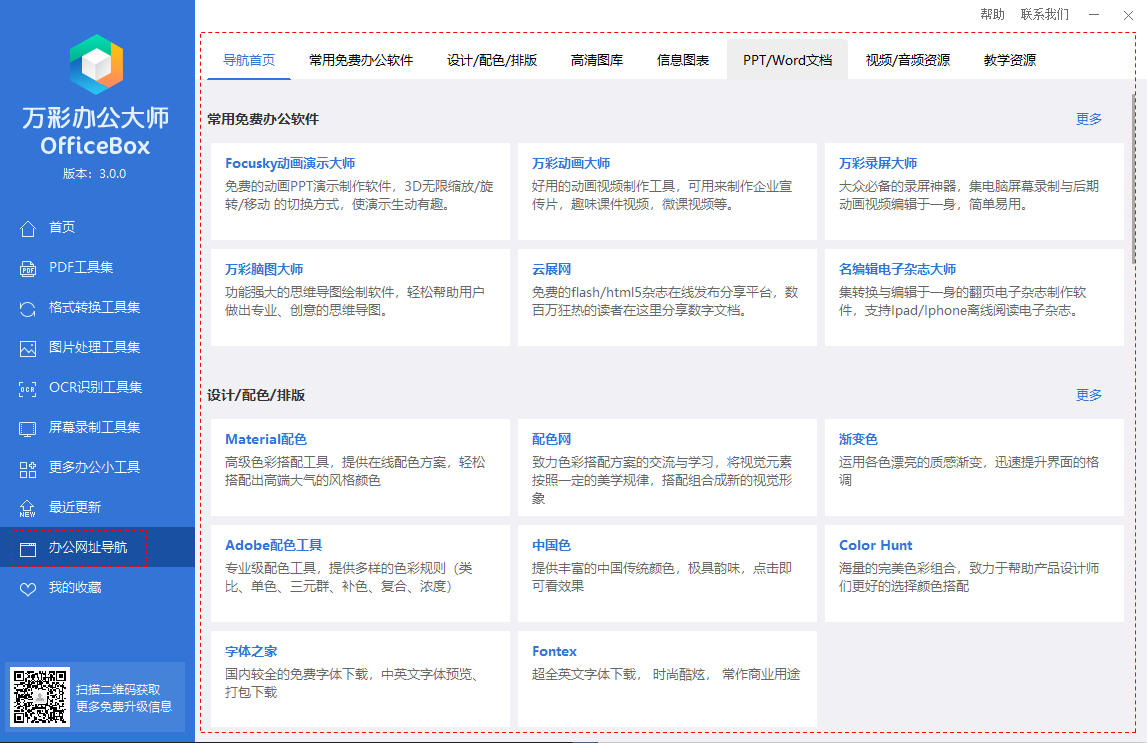Click the 联系我们 link at top
Viewport: 1147px width, 743px height.
click(1044, 14)
